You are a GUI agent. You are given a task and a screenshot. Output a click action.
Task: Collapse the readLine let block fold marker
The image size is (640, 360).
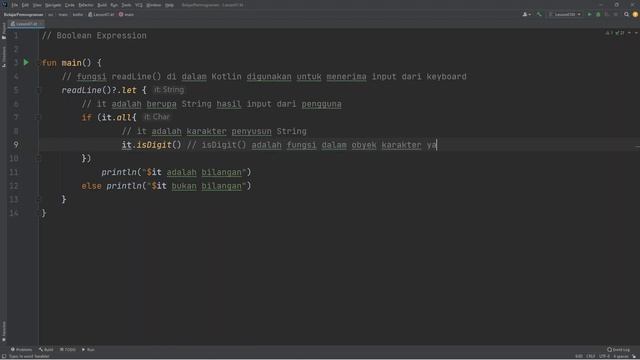pos(39,90)
